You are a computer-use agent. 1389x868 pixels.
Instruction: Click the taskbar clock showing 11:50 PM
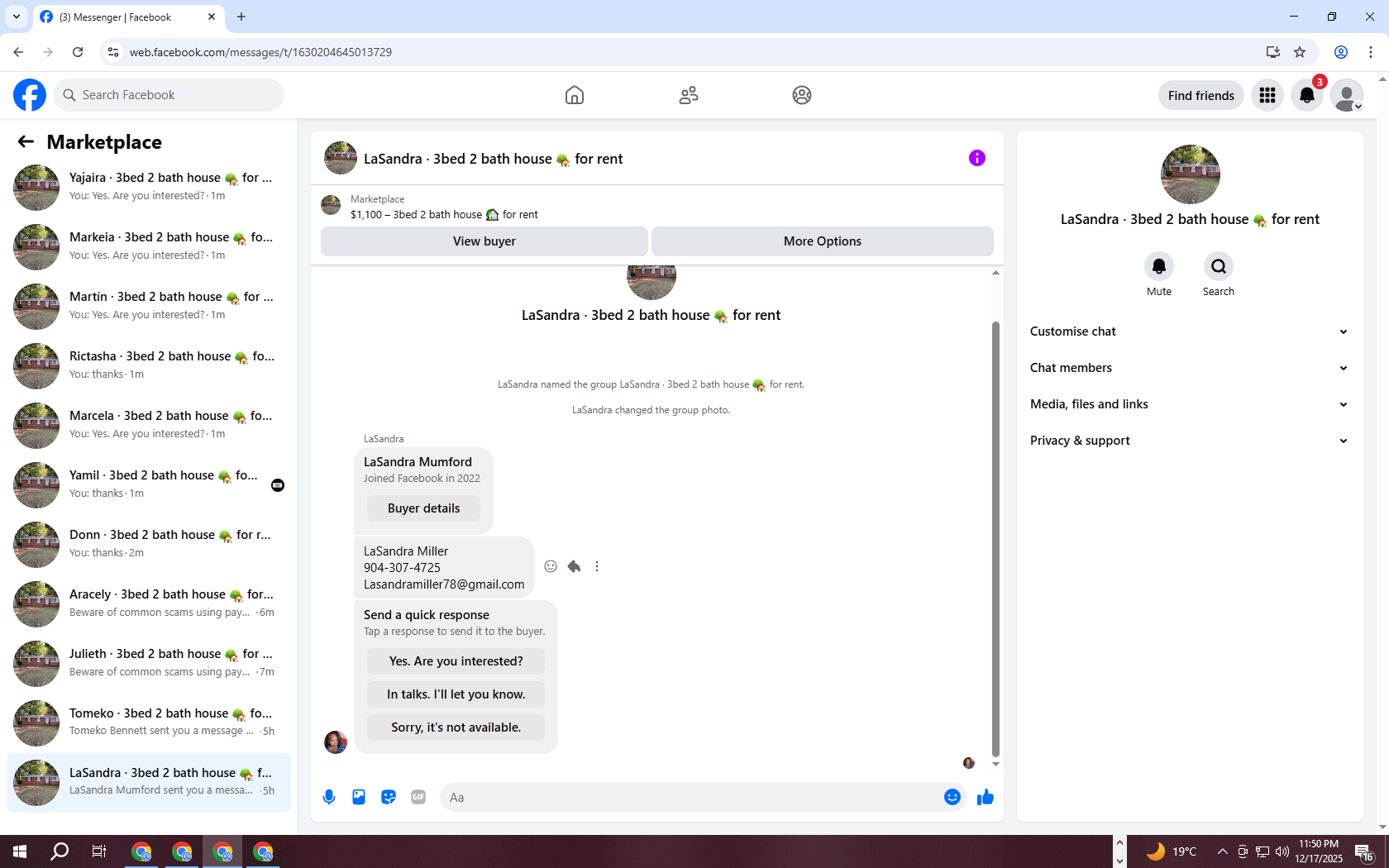coord(1319,851)
